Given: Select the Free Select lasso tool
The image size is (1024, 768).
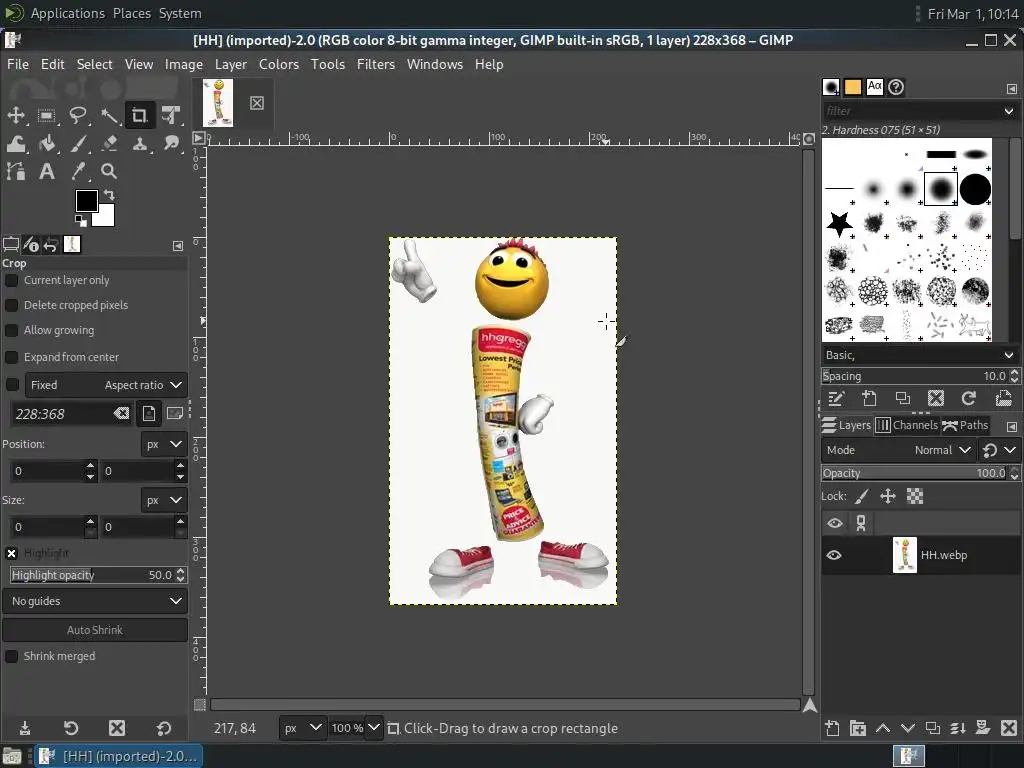Looking at the screenshot, I should [x=78, y=116].
